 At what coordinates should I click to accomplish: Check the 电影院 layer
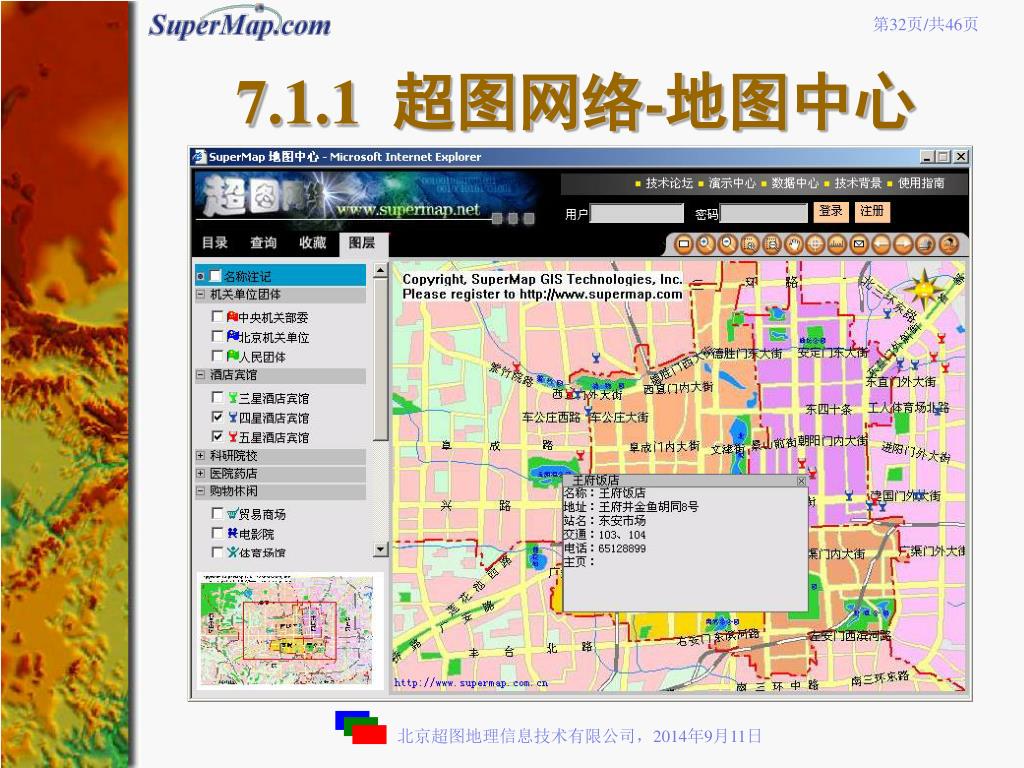[x=217, y=533]
